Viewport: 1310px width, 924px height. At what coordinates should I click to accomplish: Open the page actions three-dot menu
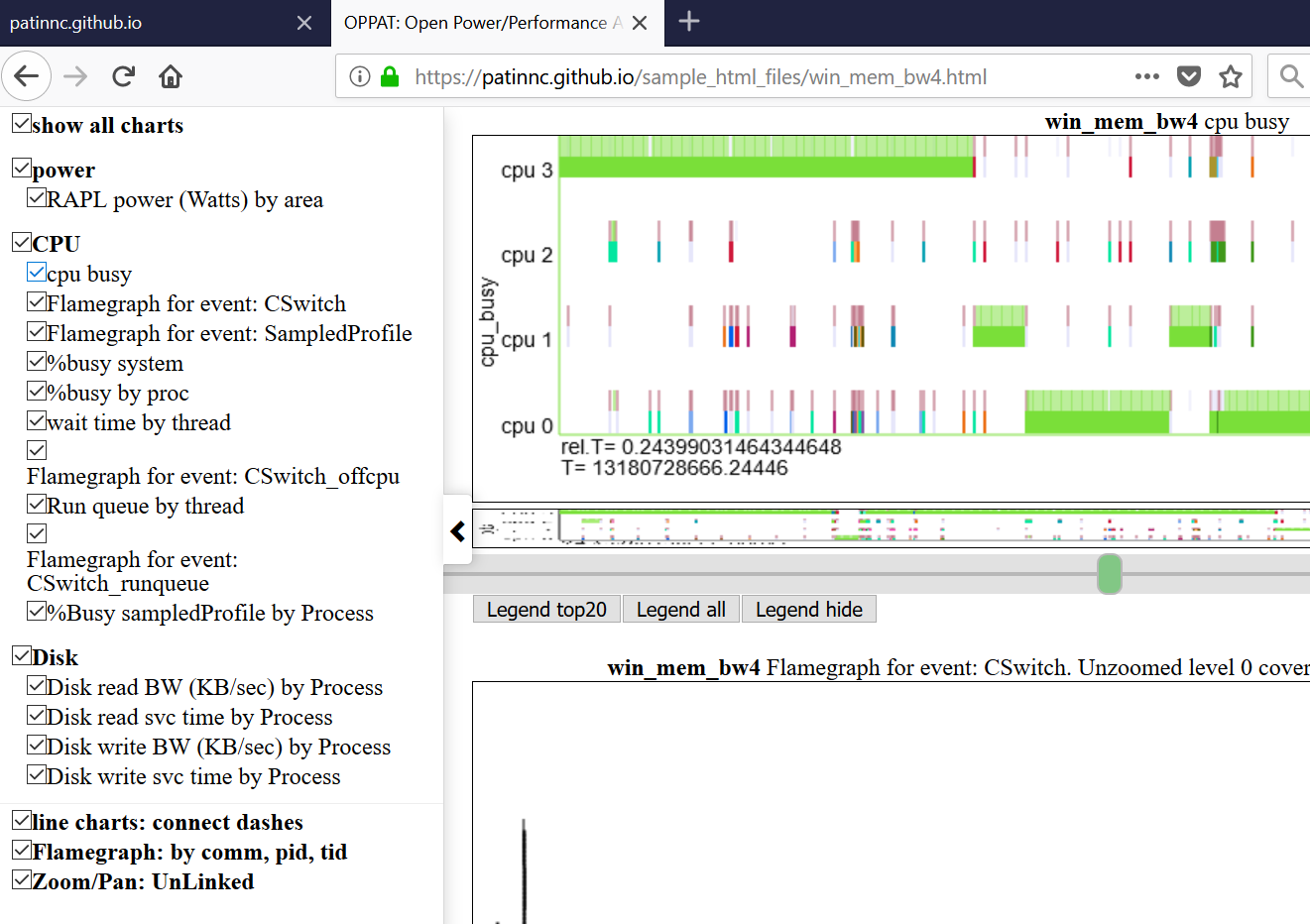point(1146,76)
